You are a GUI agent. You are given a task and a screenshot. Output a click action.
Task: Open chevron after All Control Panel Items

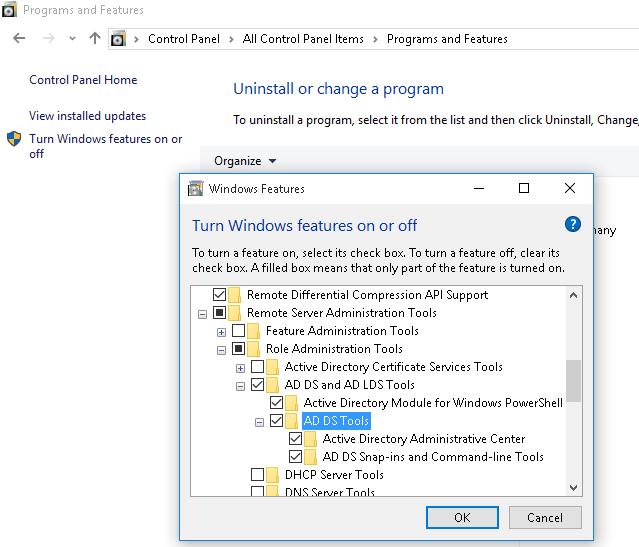coord(375,39)
